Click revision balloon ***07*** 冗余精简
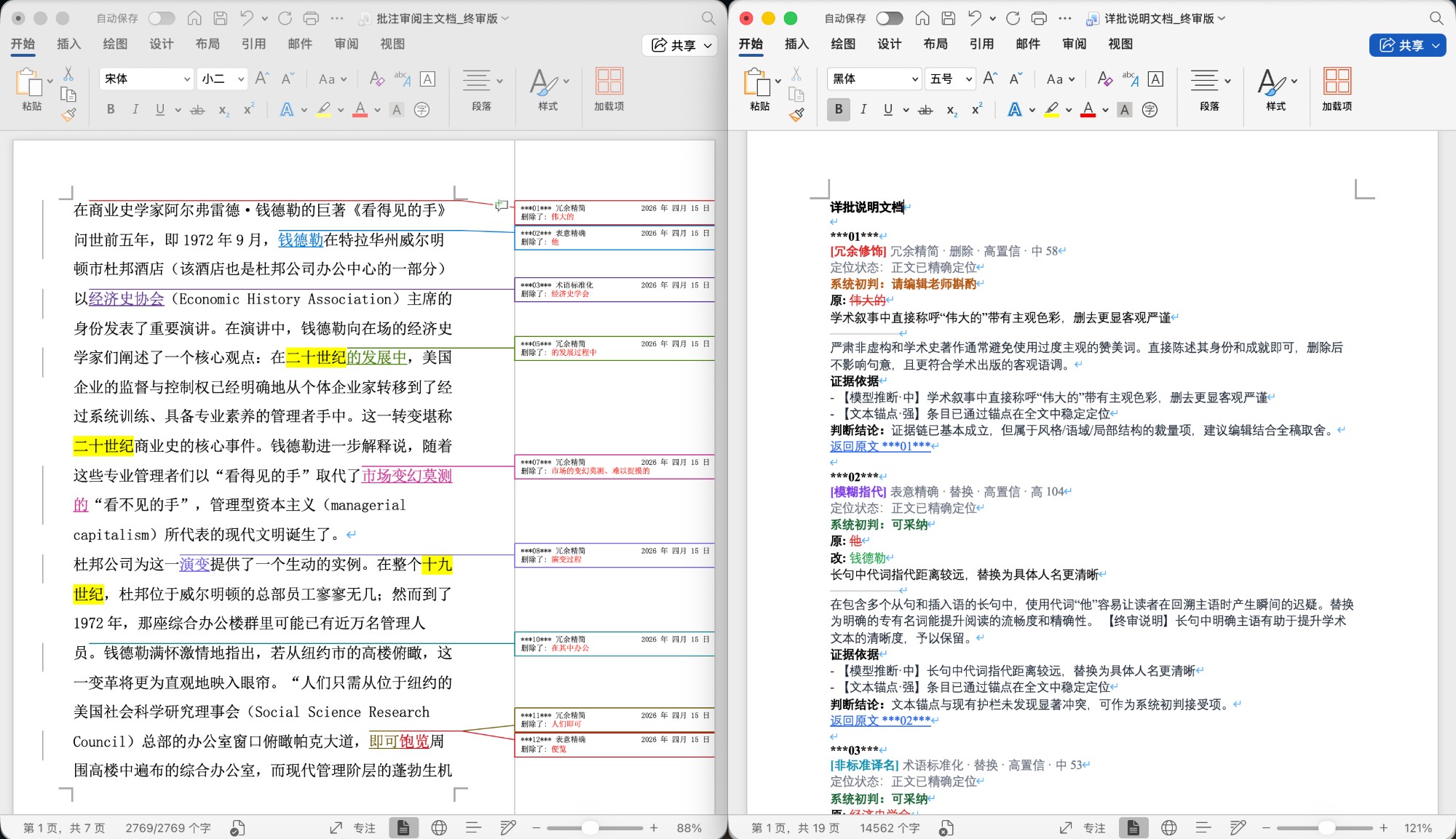 pyautogui.click(x=615, y=466)
